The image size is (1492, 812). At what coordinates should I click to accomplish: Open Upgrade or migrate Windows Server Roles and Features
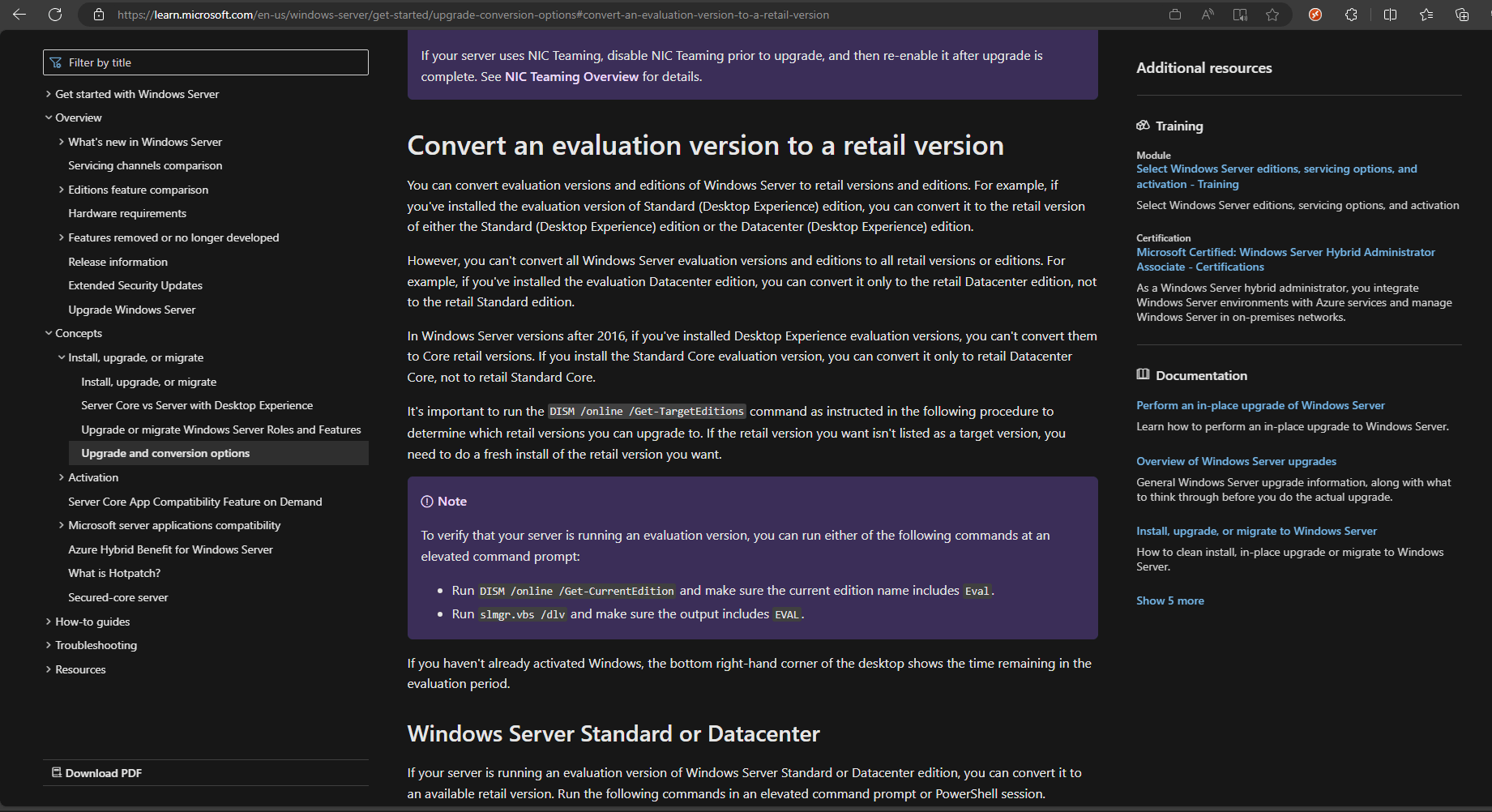pyautogui.click(x=221, y=430)
